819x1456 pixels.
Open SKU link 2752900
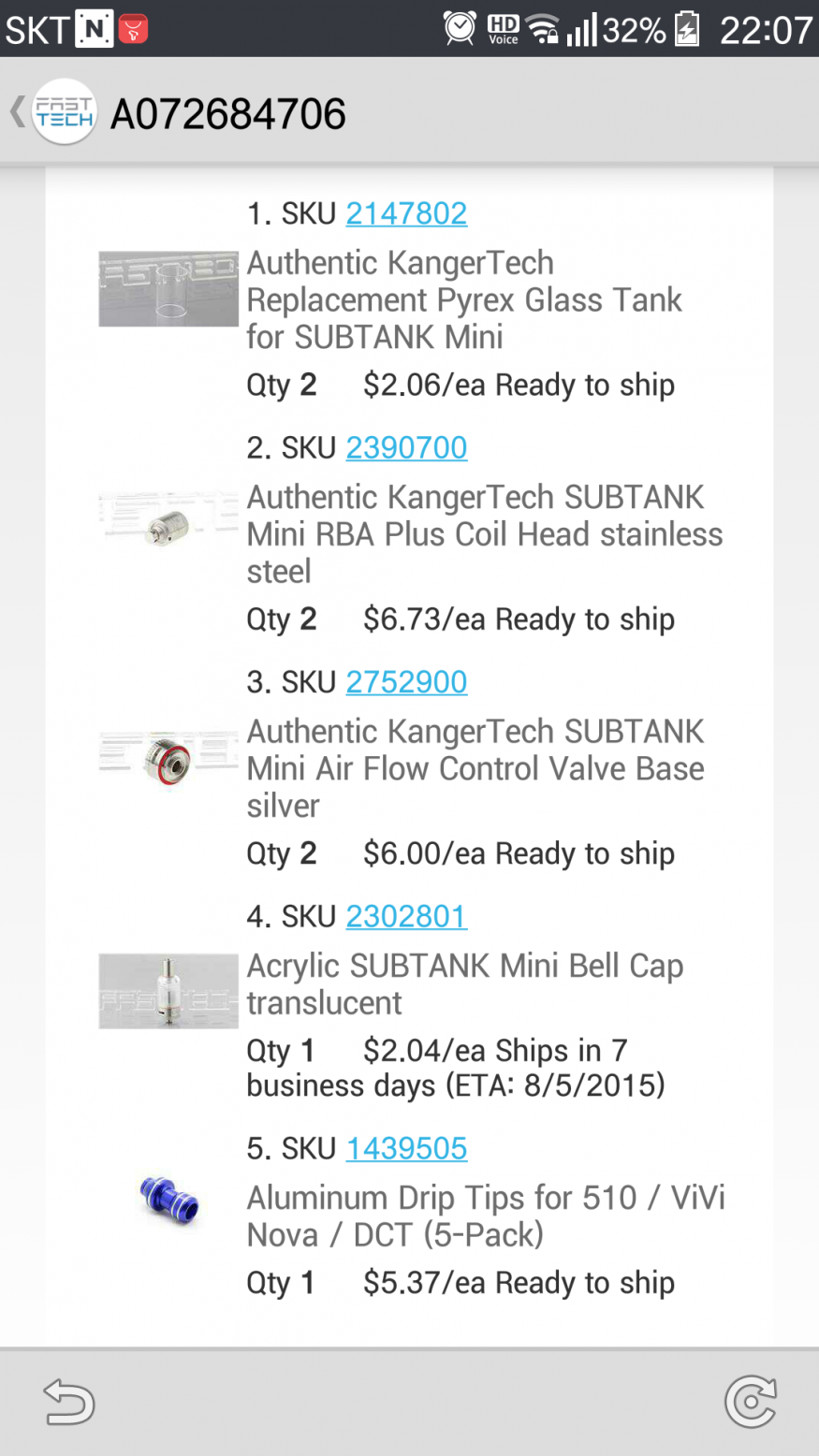coord(406,682)
